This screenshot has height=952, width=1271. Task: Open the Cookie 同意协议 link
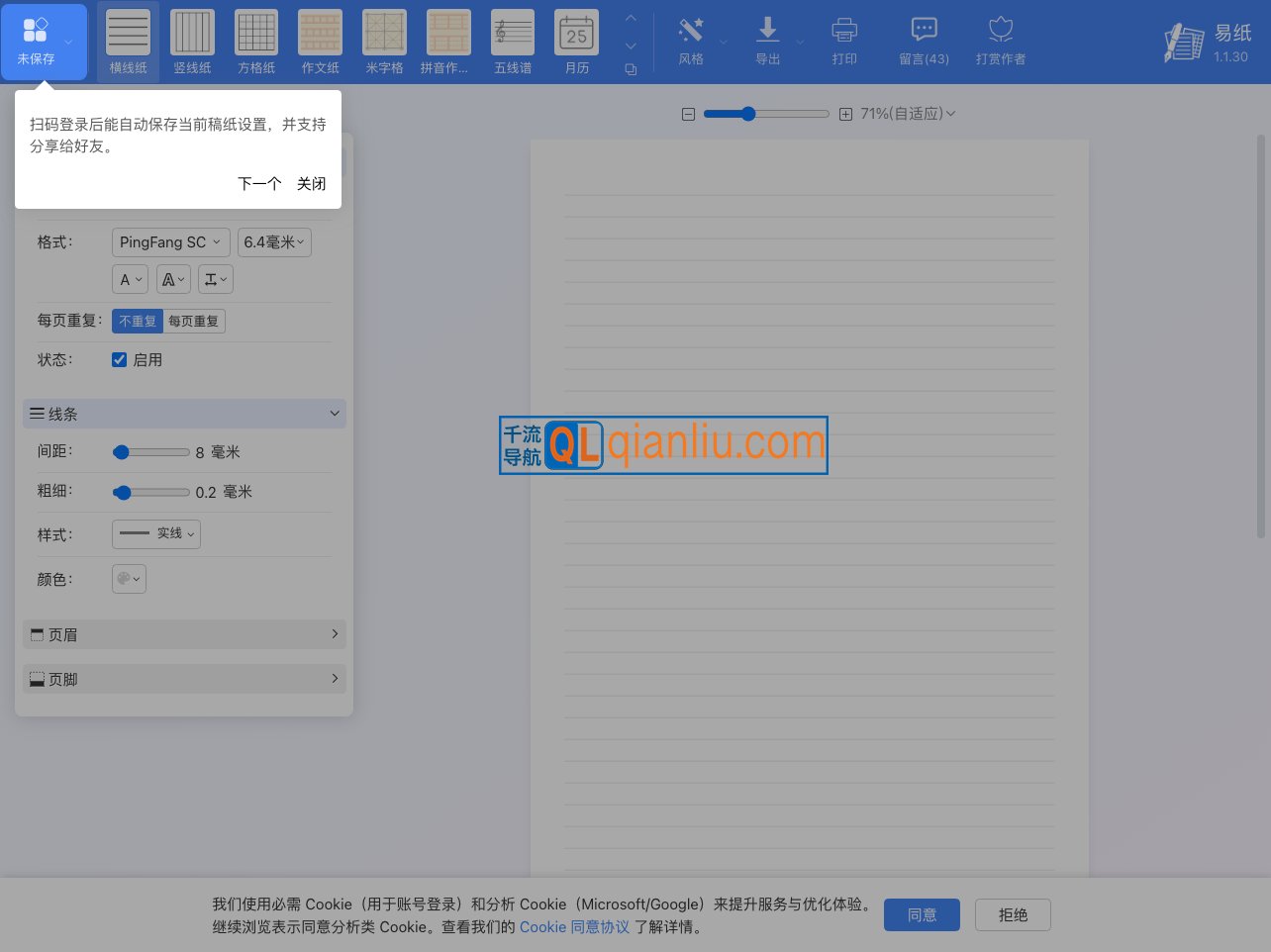[x=574, y=927]
